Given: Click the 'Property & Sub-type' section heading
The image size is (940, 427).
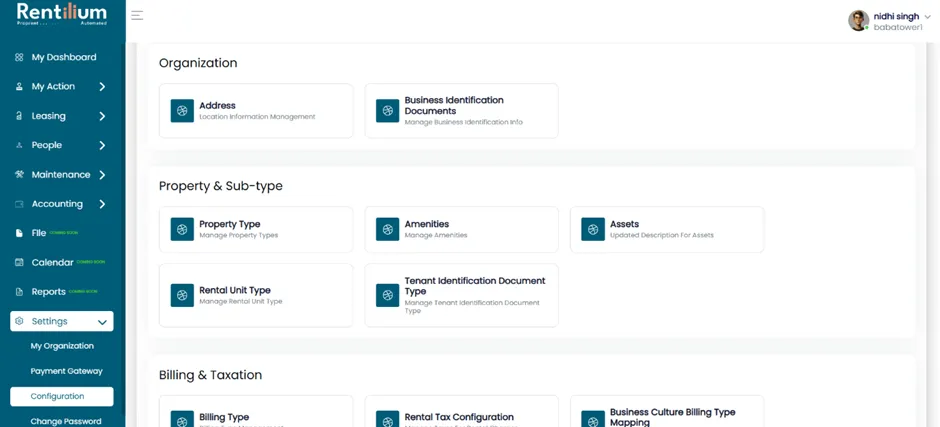Looking at the screenshot, I should (221, 187).
